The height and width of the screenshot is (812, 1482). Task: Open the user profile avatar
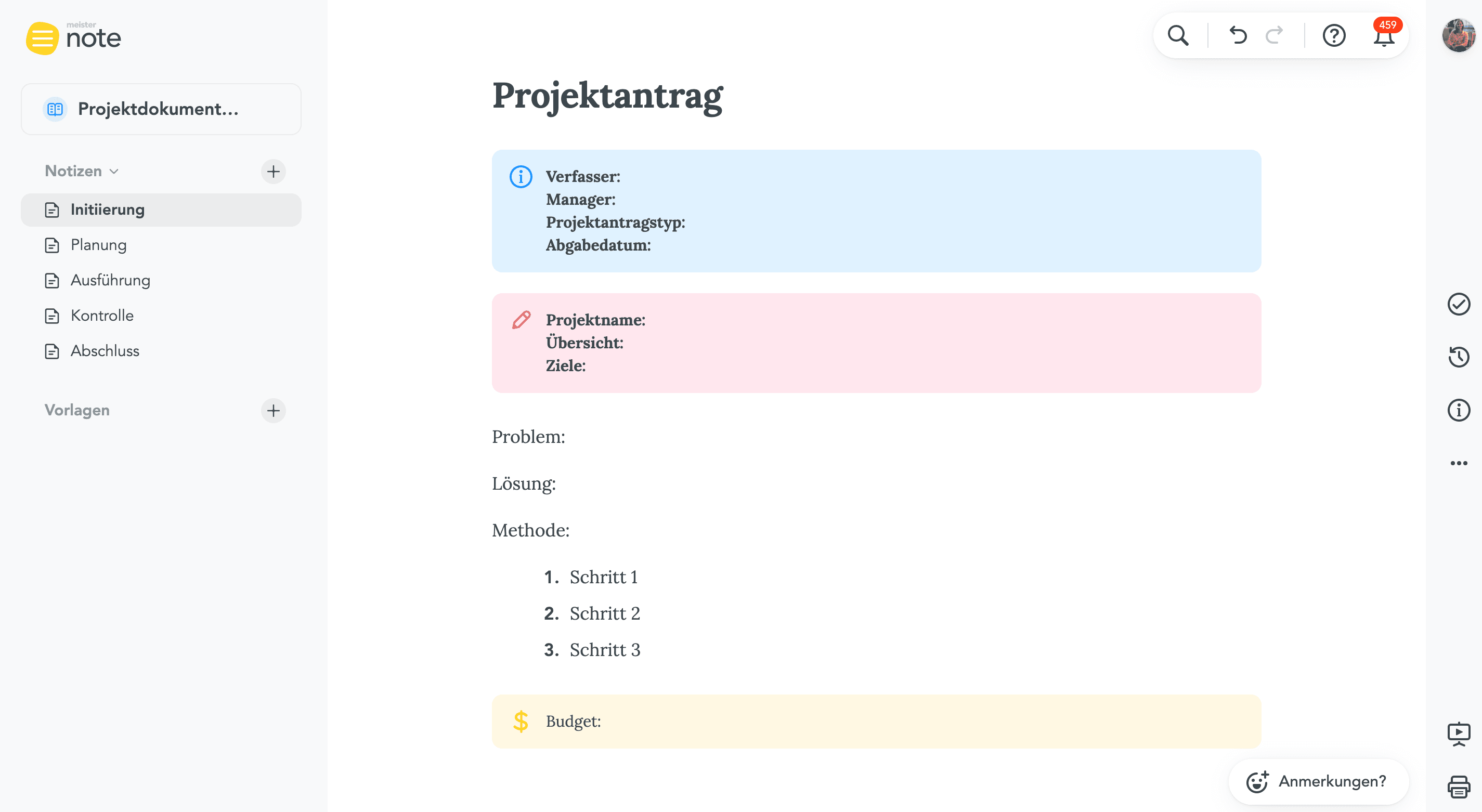[x=1459, y=36]
